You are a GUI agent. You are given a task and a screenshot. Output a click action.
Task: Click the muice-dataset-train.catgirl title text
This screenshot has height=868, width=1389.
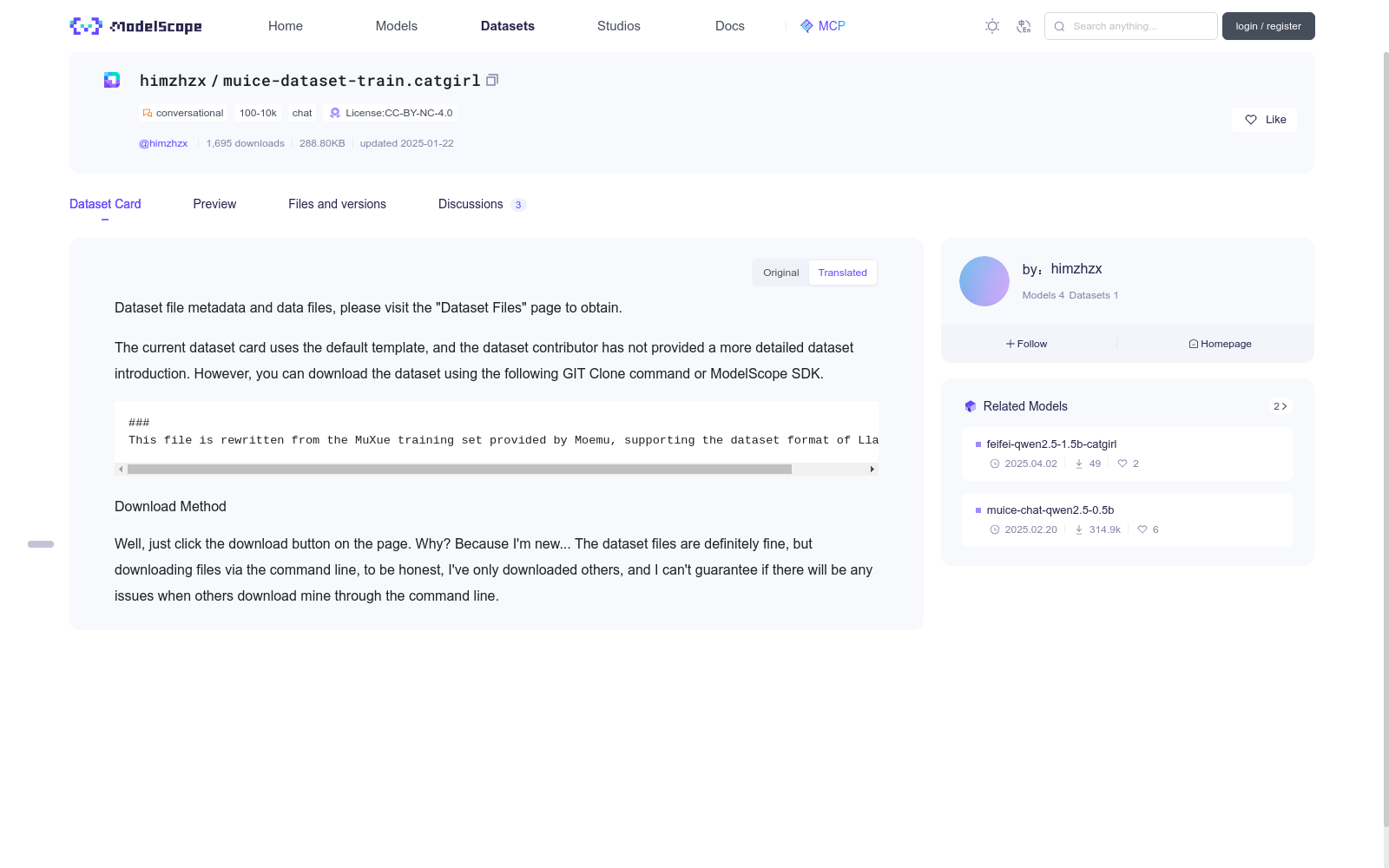click(x=352, y=81)
